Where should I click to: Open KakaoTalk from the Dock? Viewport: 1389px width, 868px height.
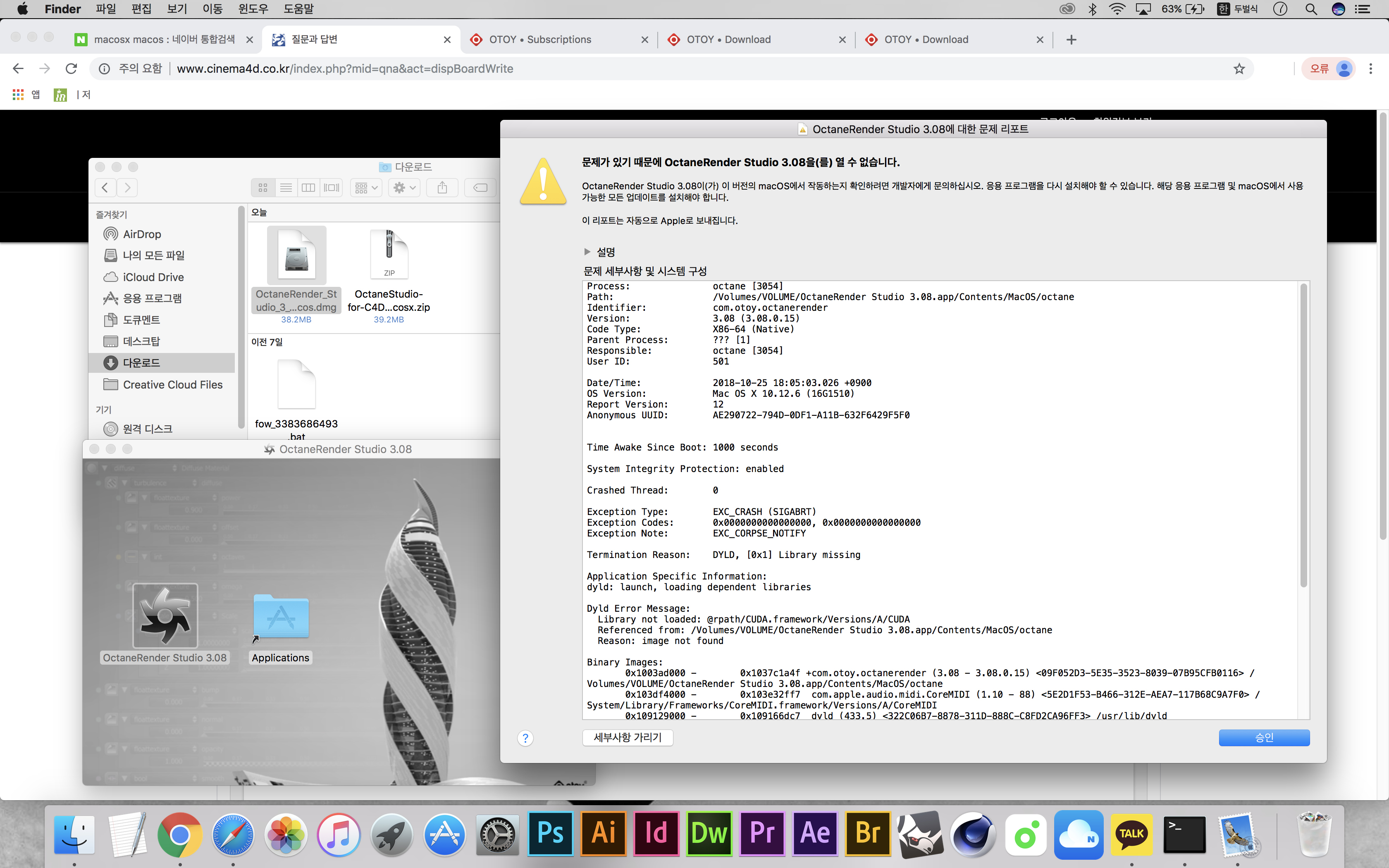(1132, 834)
